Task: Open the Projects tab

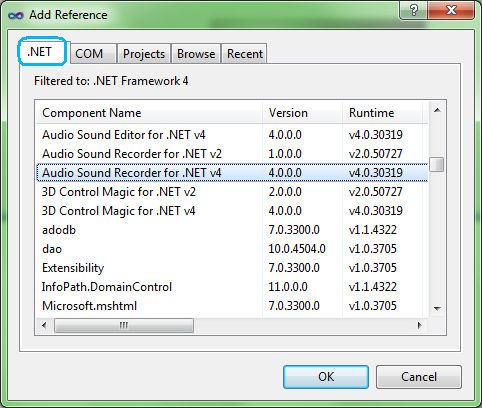Action: 144,54
